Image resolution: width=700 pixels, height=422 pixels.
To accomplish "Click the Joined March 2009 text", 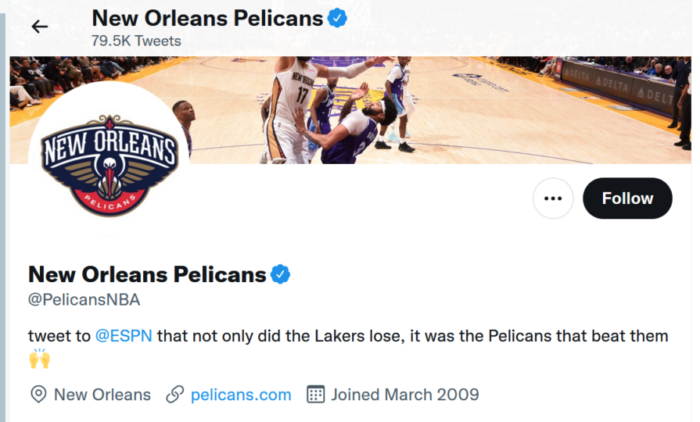I will point(404,394).
